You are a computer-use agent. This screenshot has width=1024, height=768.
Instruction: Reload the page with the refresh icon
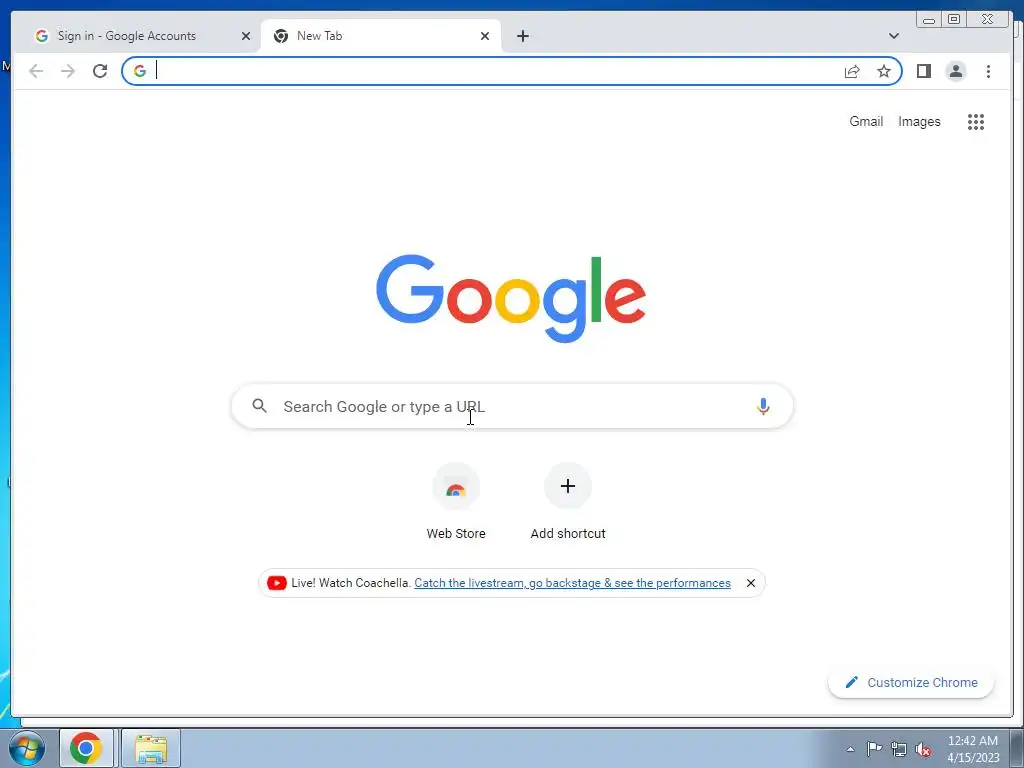point(100,71)
